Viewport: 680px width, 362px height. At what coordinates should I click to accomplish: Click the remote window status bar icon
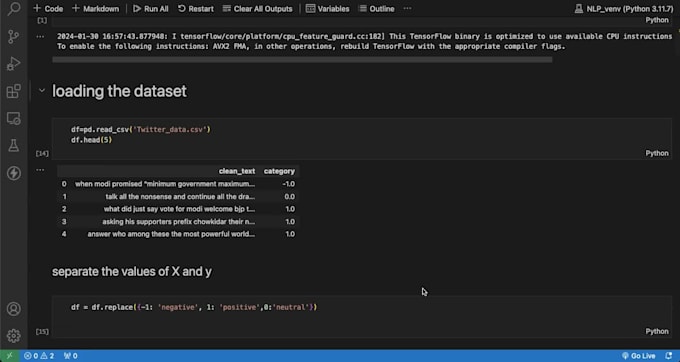[x=10, y=356]
